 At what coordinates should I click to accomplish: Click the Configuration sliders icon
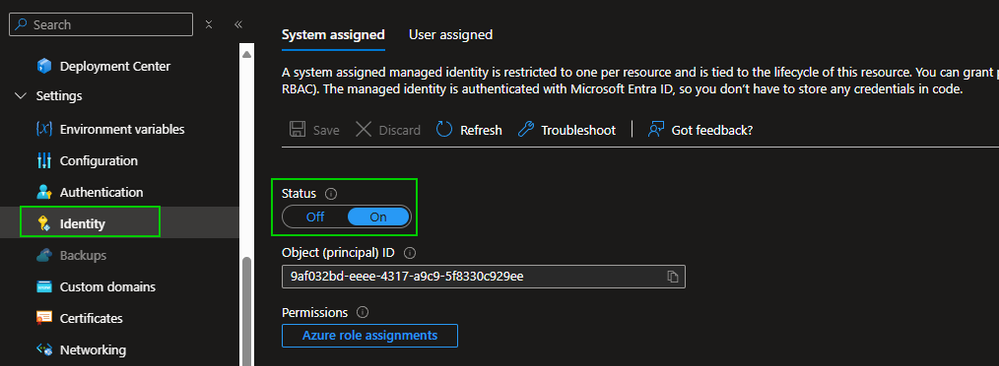coord(44,161)
